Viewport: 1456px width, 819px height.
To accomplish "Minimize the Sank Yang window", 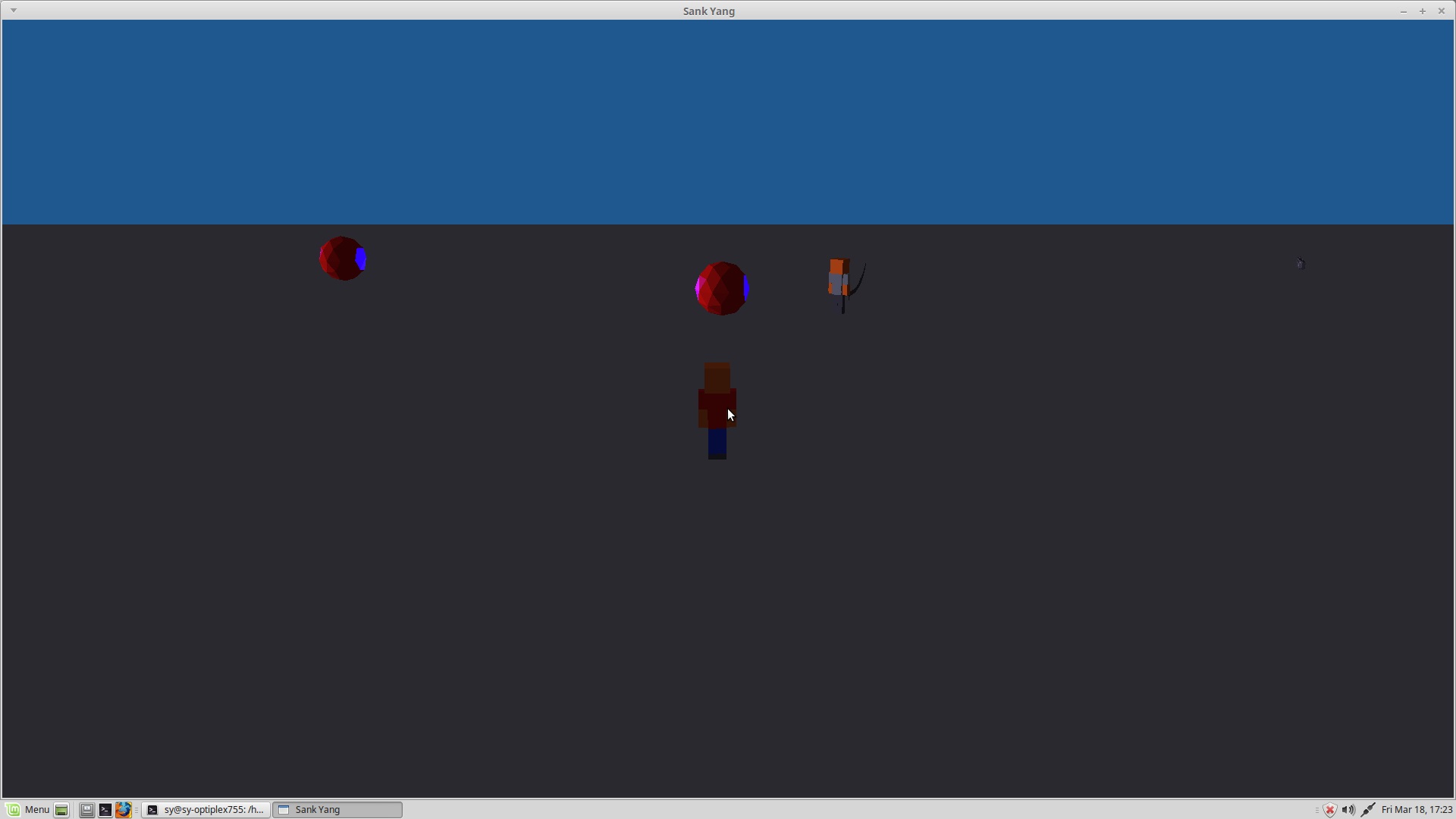I will point(1403,11).
